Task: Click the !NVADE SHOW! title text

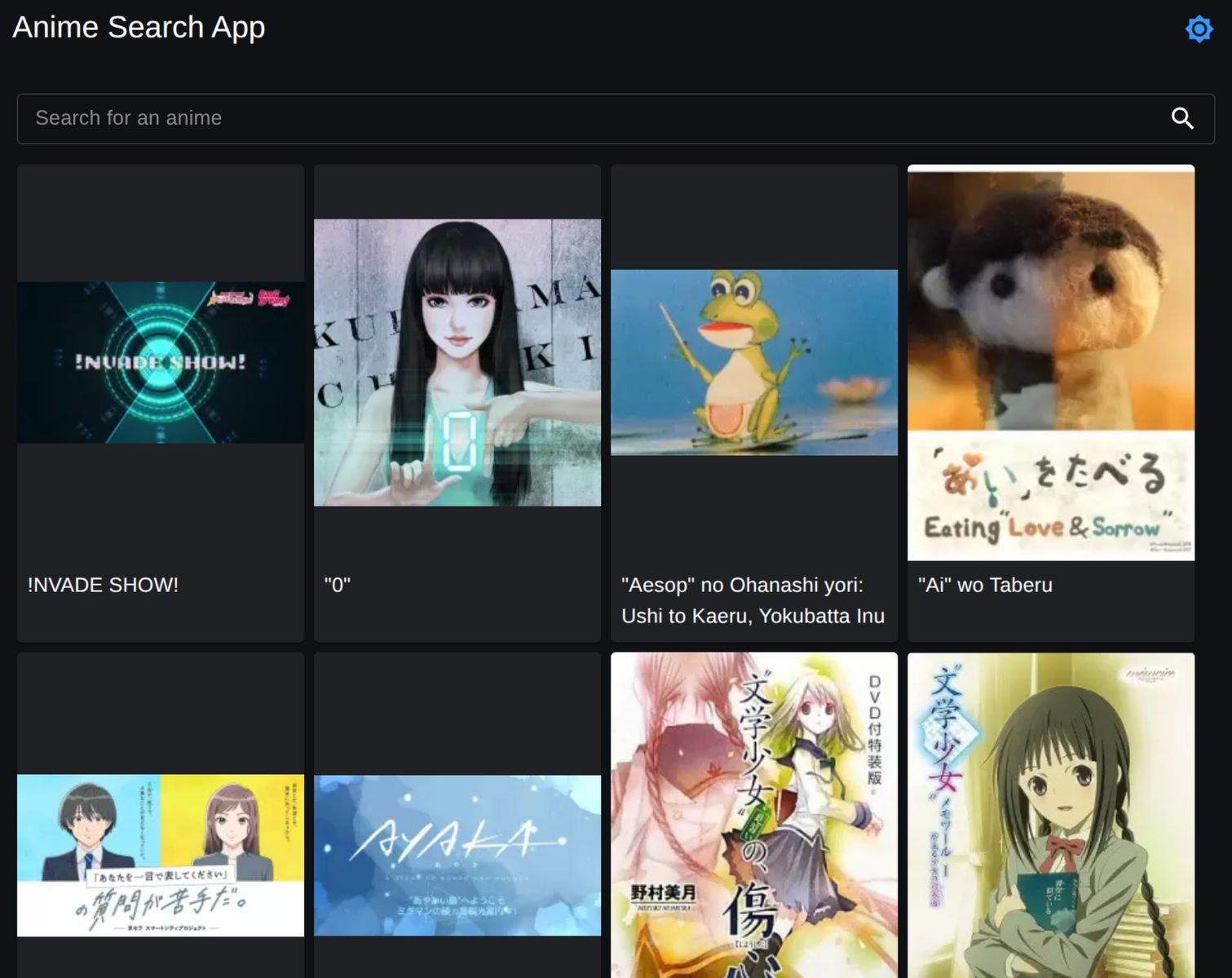Action: [101, 585]
